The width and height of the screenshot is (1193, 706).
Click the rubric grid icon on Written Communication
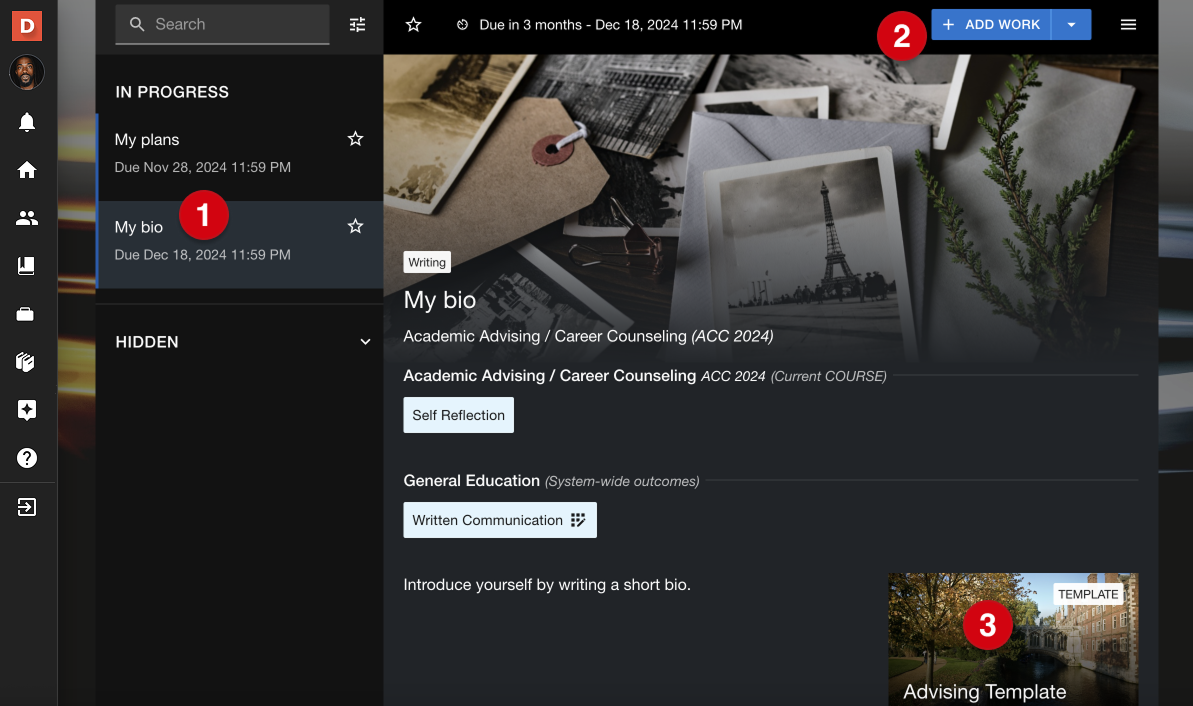point(578,520)
